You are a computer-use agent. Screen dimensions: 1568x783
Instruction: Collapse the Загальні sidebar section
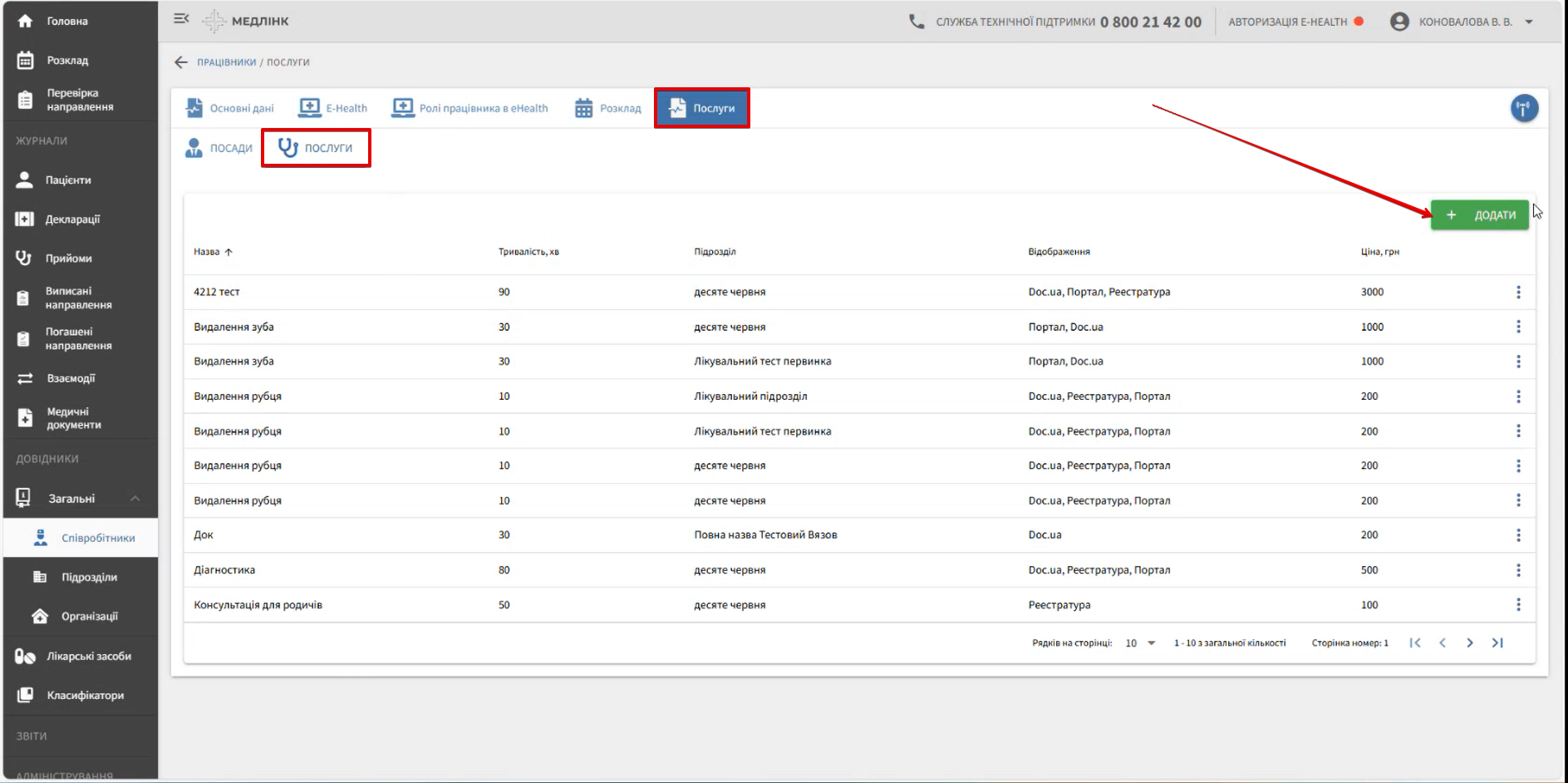(135, 499)
